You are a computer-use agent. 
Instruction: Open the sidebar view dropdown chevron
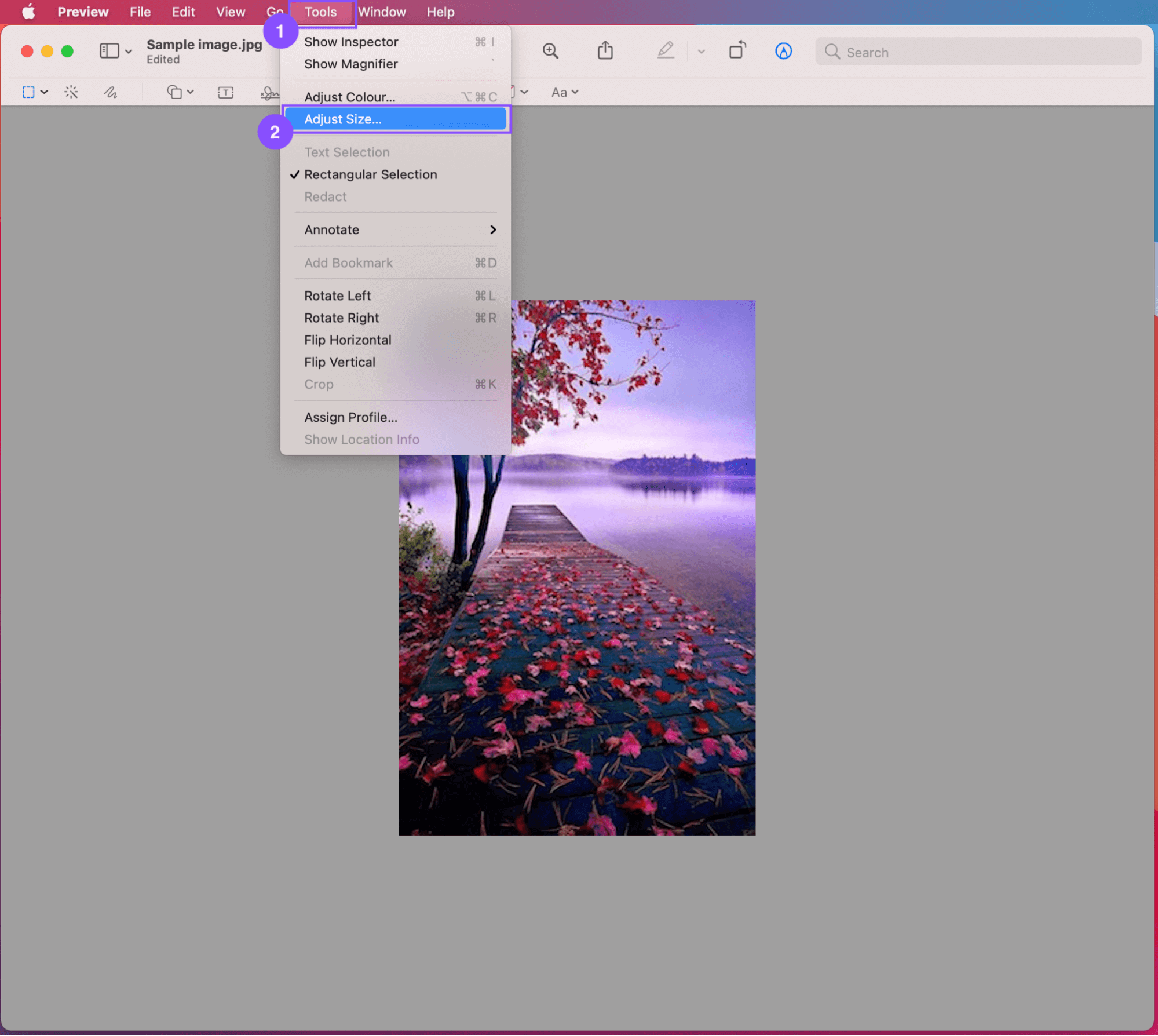click(129, 52)
